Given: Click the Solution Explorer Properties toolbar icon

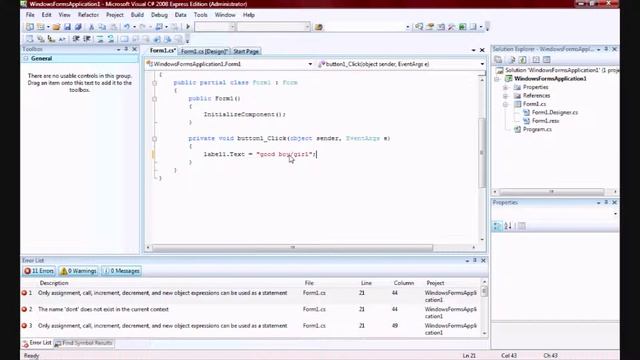Looking at the screenshot, I should (x=498, y=60).
